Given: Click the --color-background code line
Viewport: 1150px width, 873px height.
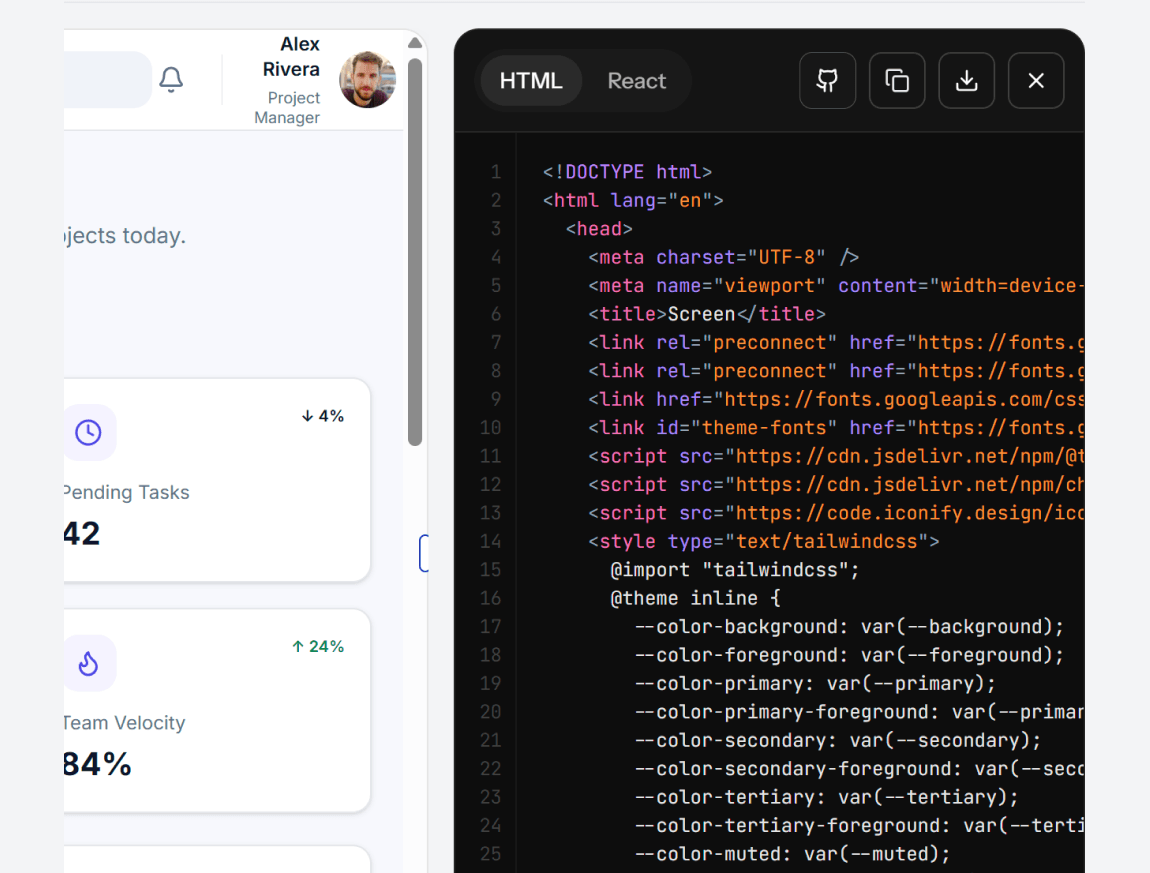Looking at the screenshot, I should pos(849,627).
